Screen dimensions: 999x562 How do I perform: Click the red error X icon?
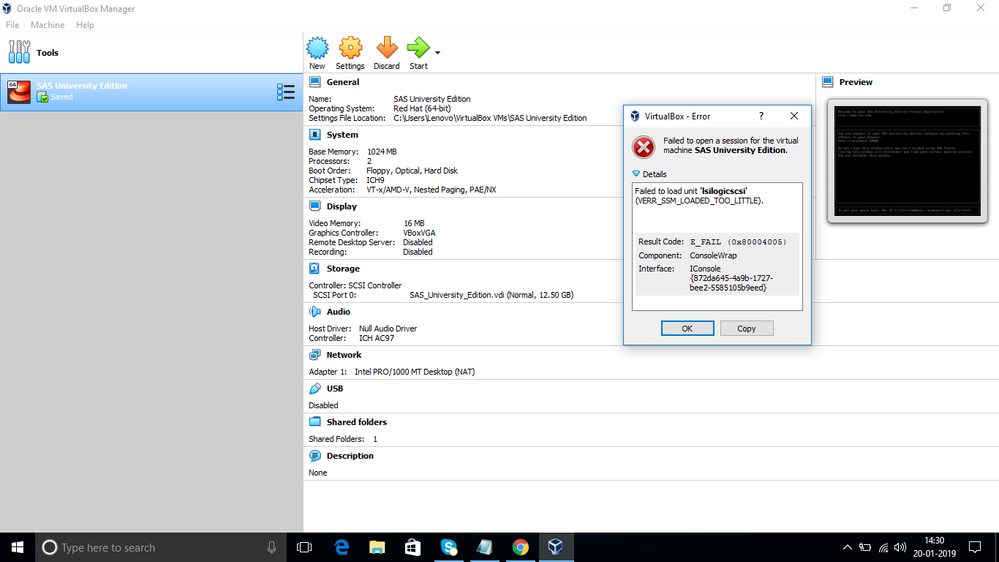click(643, 147)
